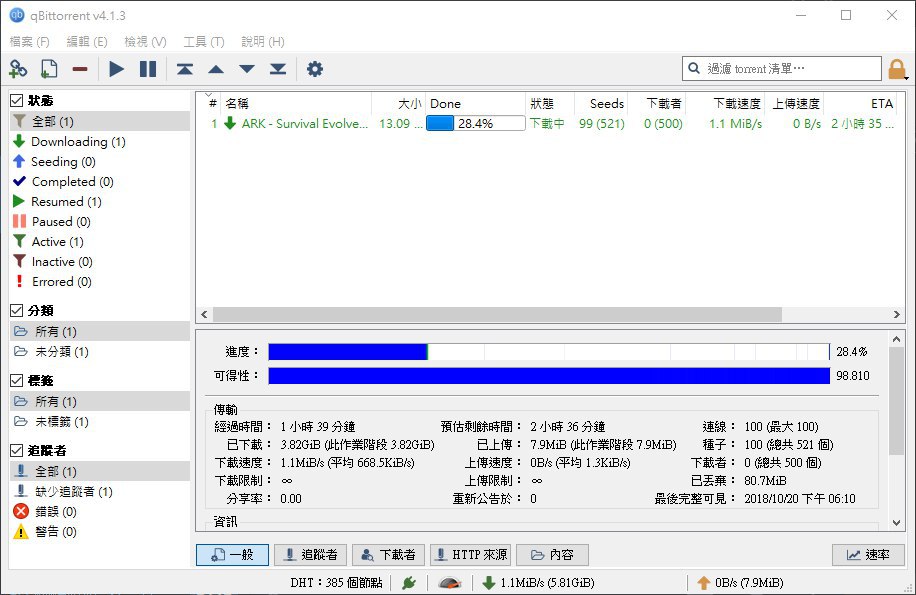Click the lock UI padlock icon
This screenshot has width=916, height=595.
coord(897,69)
